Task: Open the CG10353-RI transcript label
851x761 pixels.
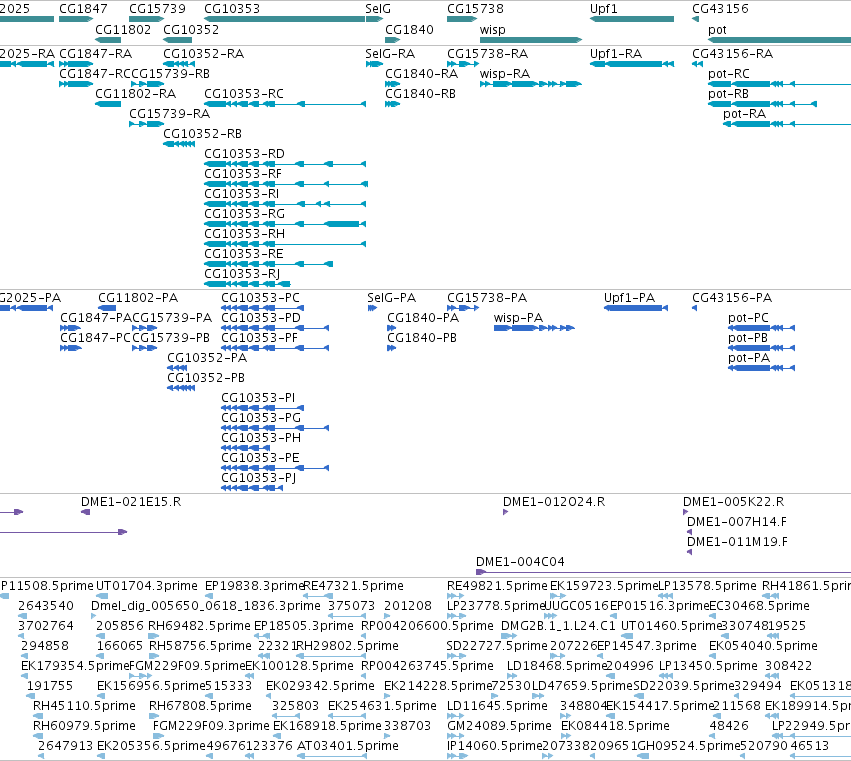Action: [242, 194]
